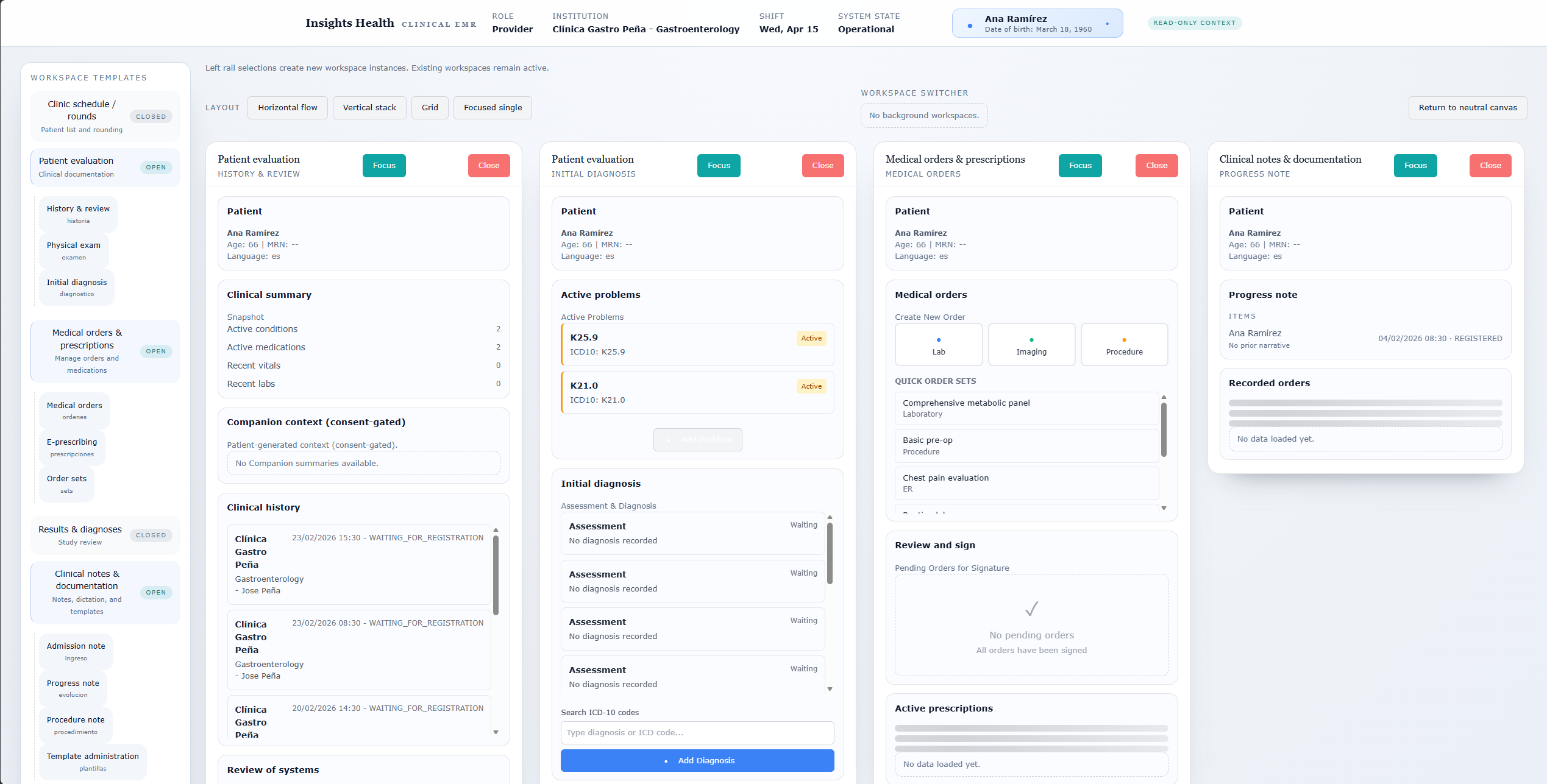Close the Initial Diagnosis workspace
This screenshot has width=1547, height=784.
pyautogui.click(x=823, y=166)
